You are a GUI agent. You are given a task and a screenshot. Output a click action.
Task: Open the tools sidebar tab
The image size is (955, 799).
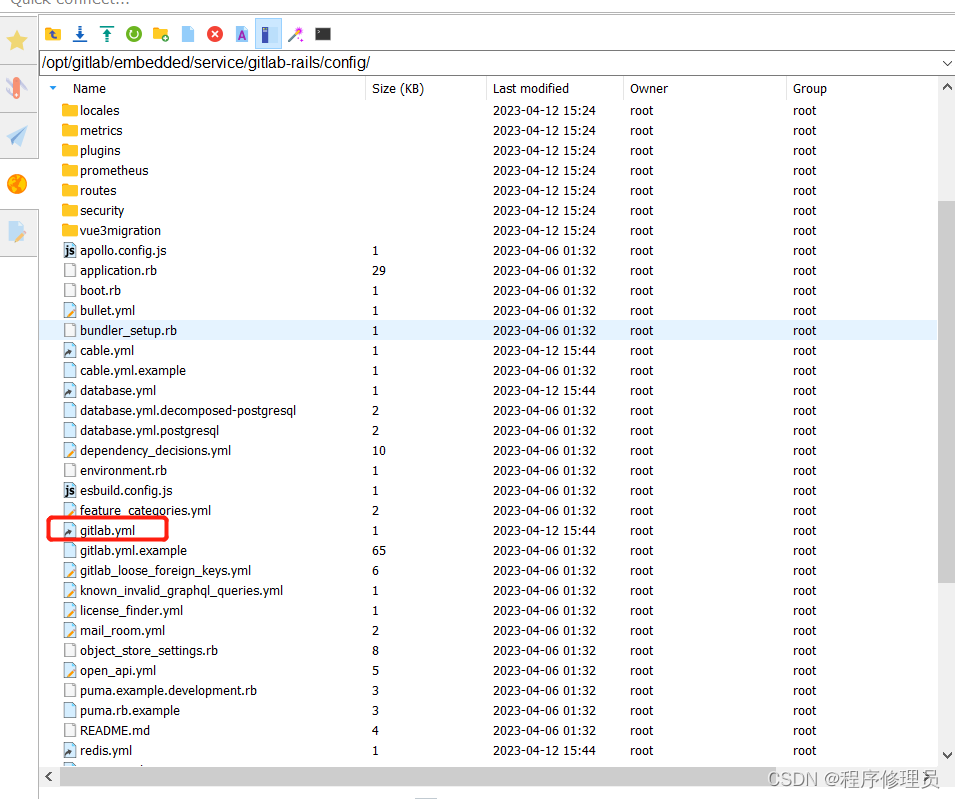pyautogui.click(x=17, y=88)
